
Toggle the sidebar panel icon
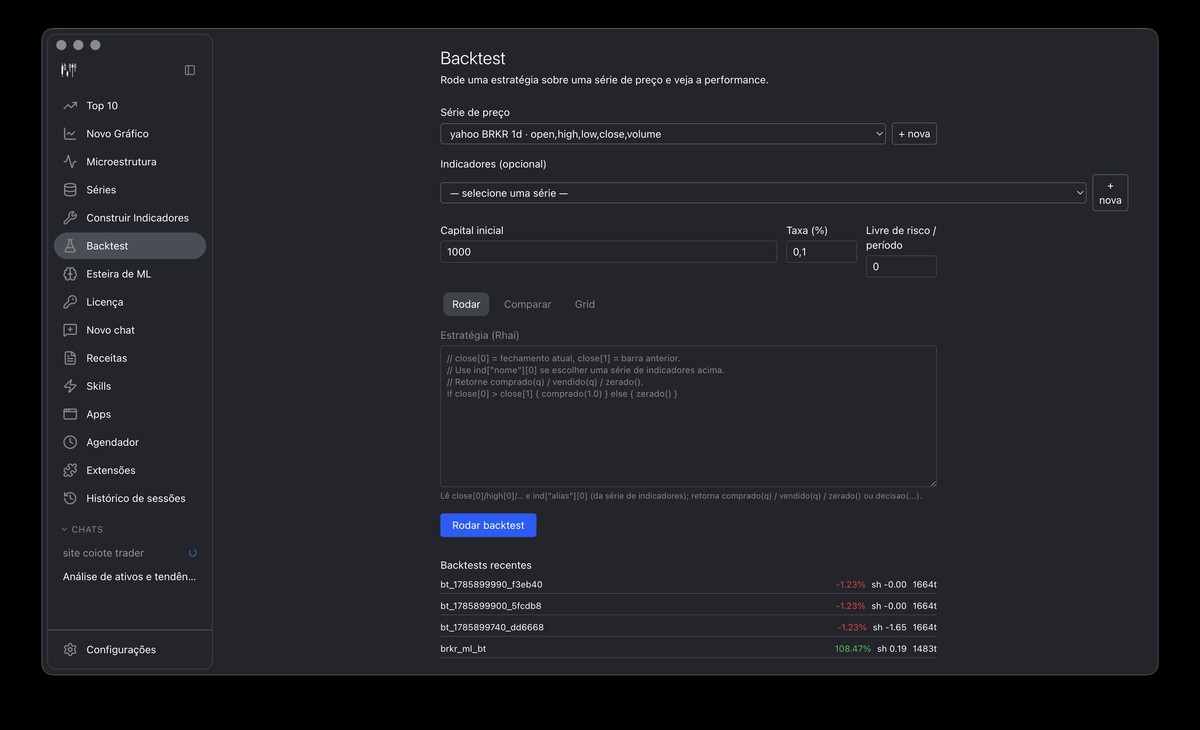(x=190, y=70)
